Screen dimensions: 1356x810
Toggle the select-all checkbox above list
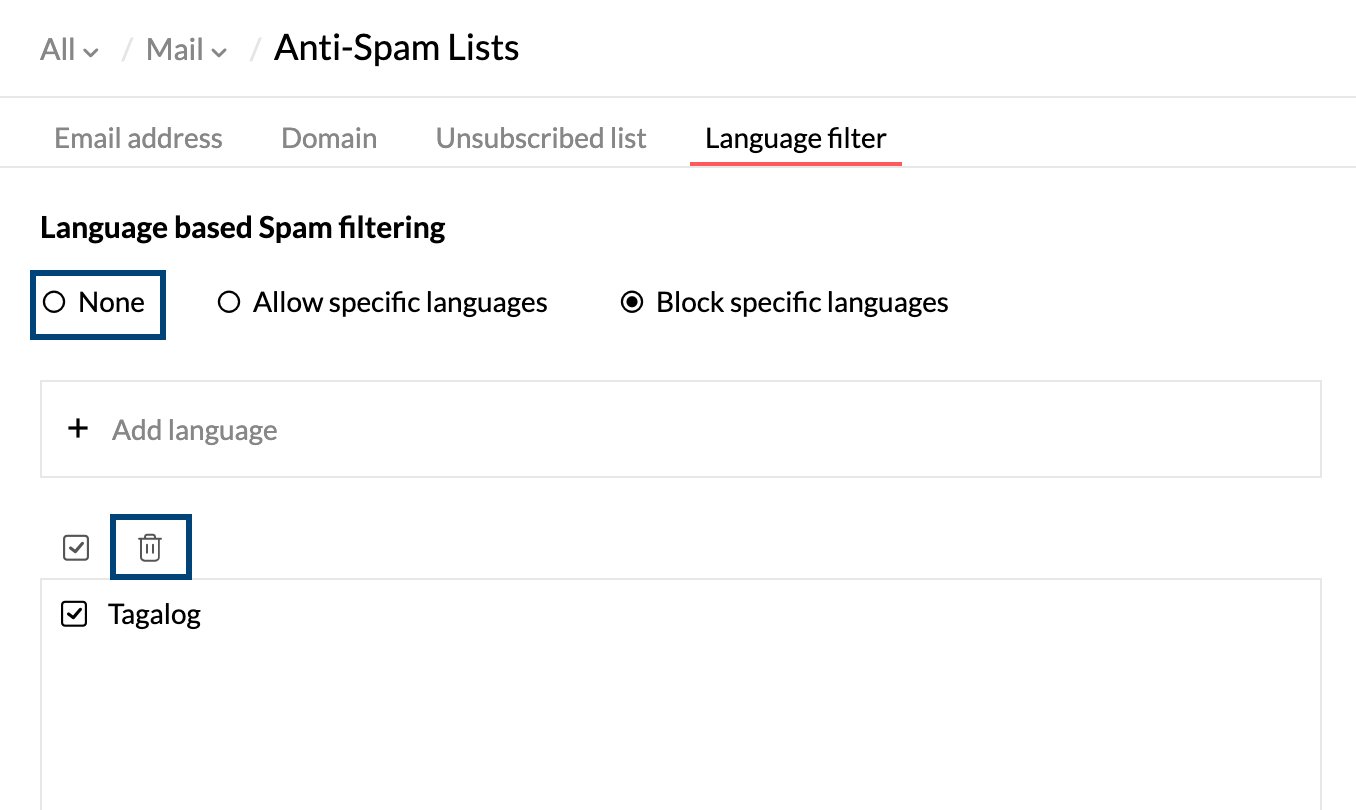pos(76,548)
